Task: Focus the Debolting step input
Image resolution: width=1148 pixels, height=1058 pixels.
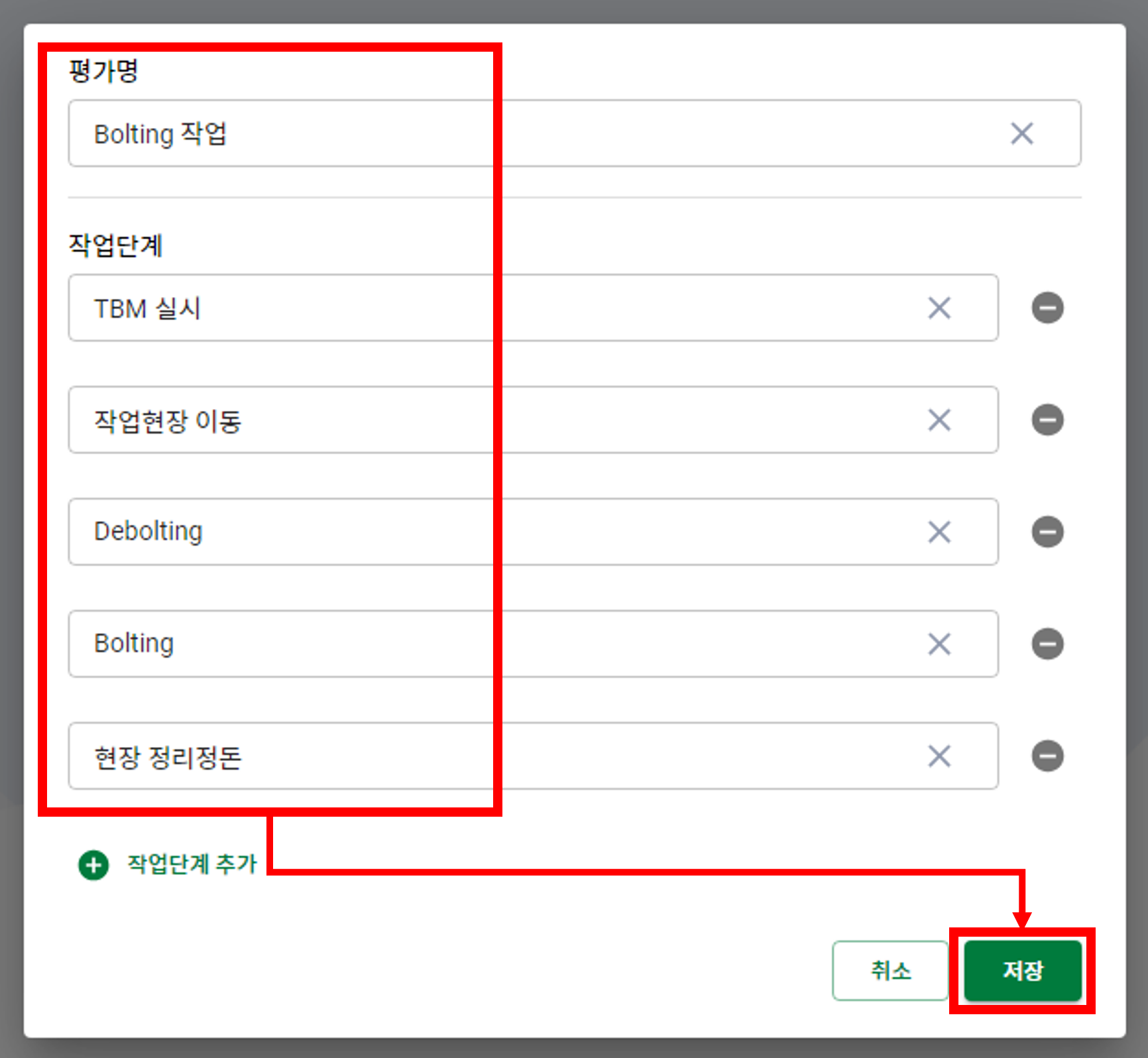Action: 533,532
